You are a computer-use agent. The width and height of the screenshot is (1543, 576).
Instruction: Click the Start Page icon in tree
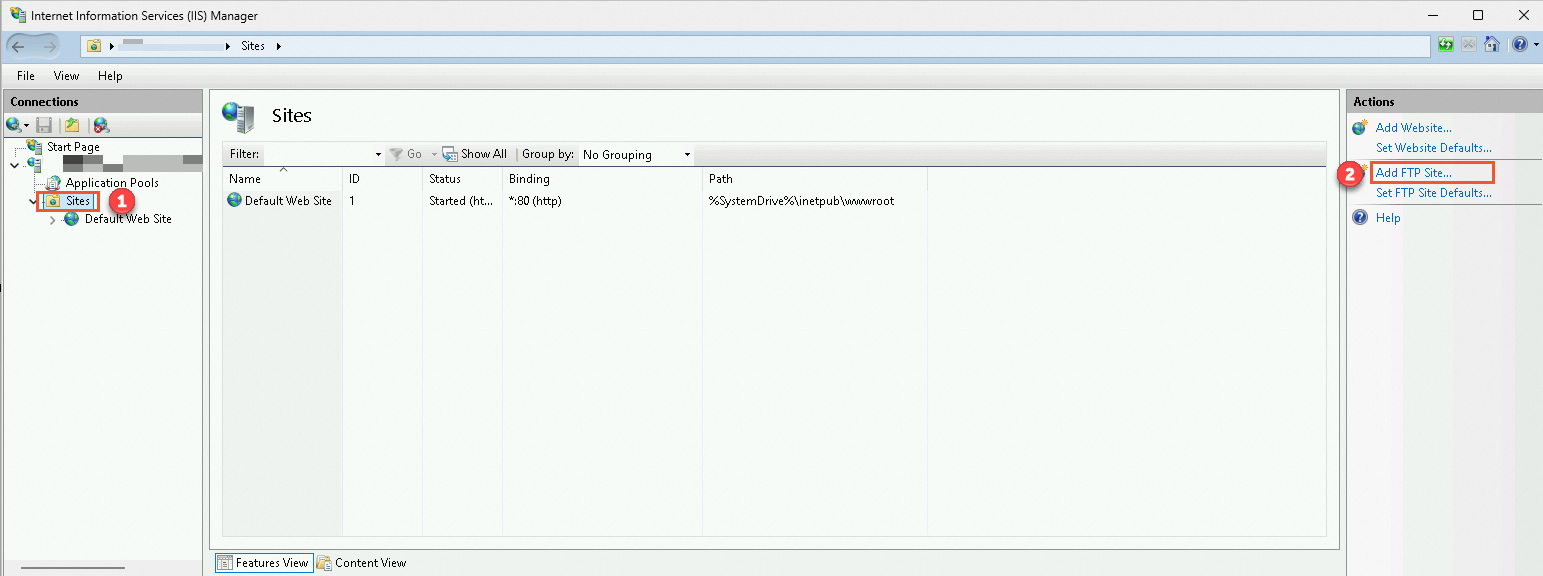coord(35,146)
